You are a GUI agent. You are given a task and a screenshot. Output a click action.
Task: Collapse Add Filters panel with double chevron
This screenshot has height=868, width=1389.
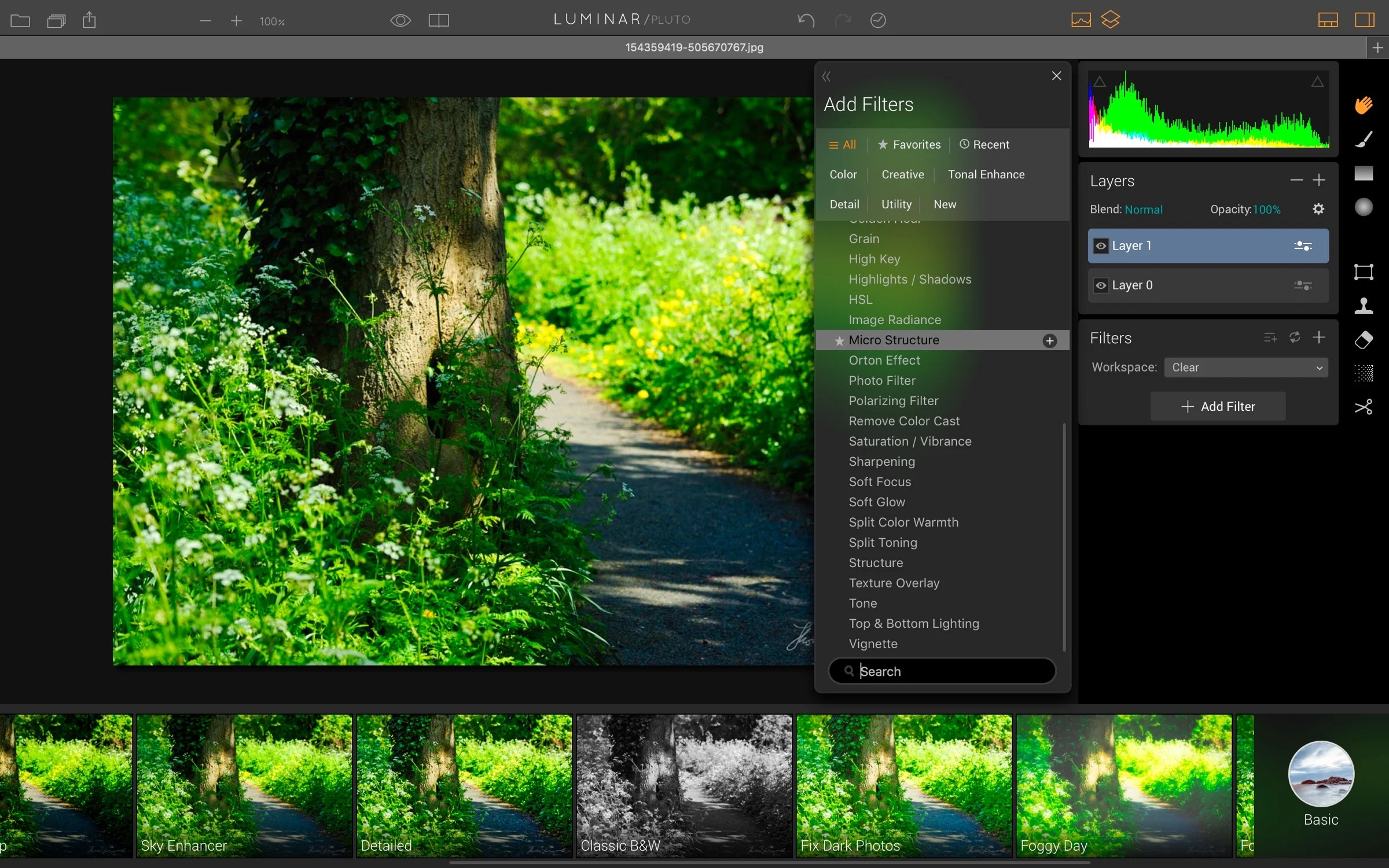coord(826,76)
